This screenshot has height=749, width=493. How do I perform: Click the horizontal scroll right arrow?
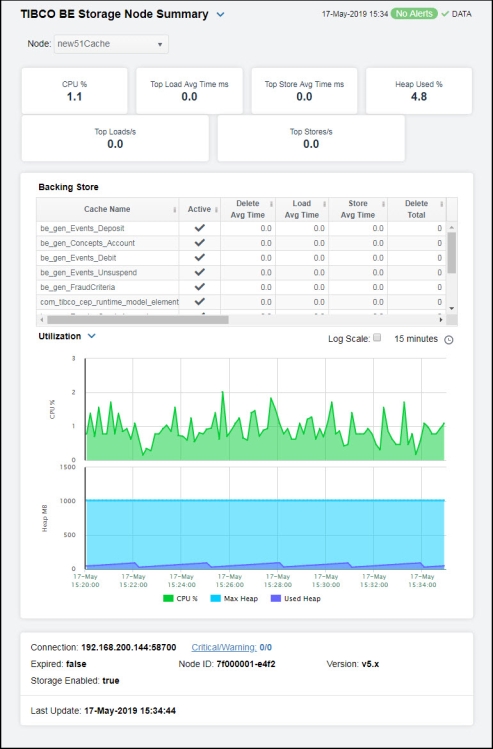tap(441, 320)
